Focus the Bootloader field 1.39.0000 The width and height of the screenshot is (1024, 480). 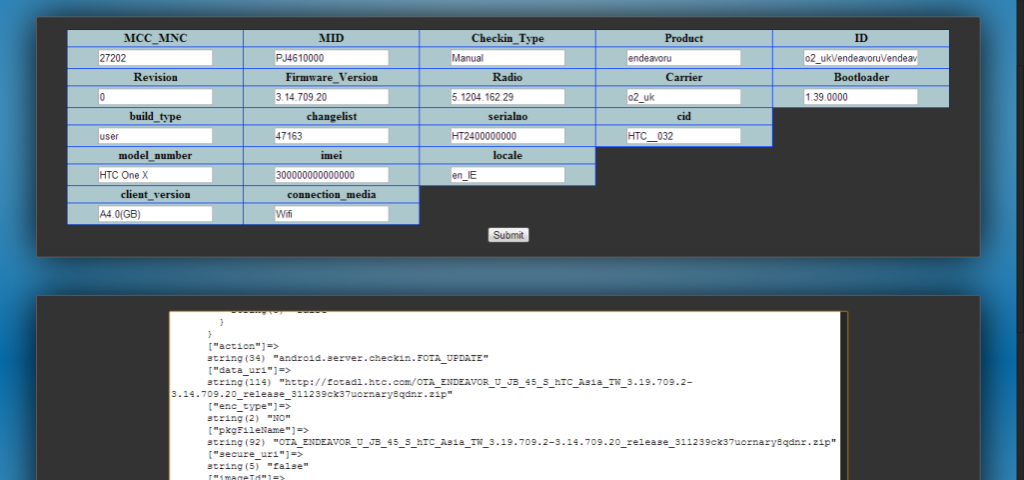(x=860, y=97)
